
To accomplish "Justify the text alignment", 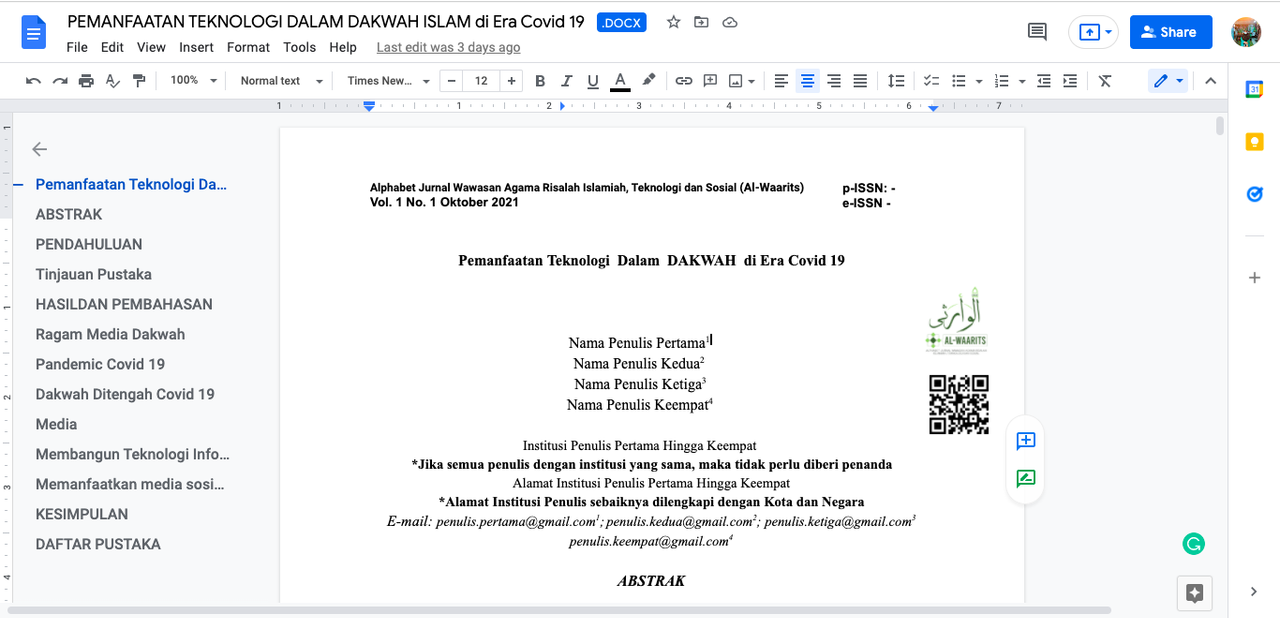I will coord(860,81).
